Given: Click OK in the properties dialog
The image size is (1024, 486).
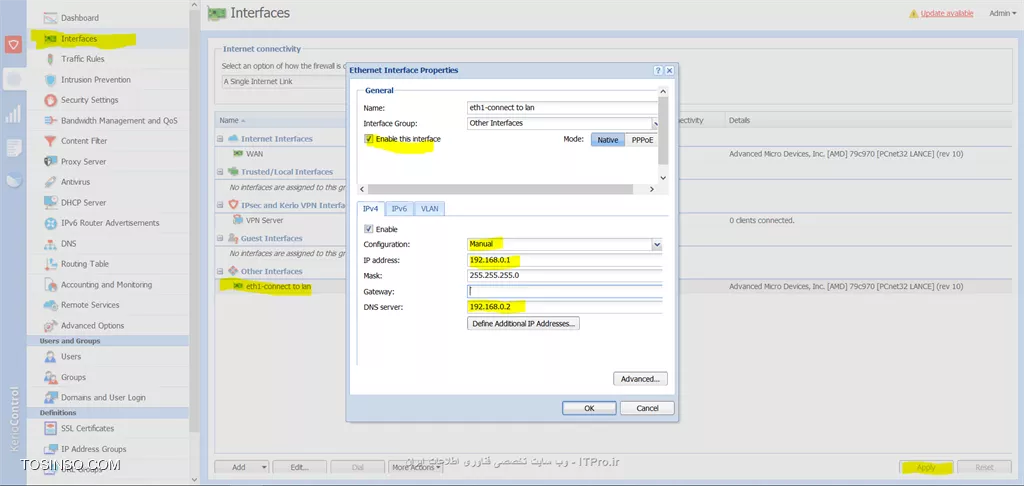Looking at the screenshot, I should tap(589, 408).
